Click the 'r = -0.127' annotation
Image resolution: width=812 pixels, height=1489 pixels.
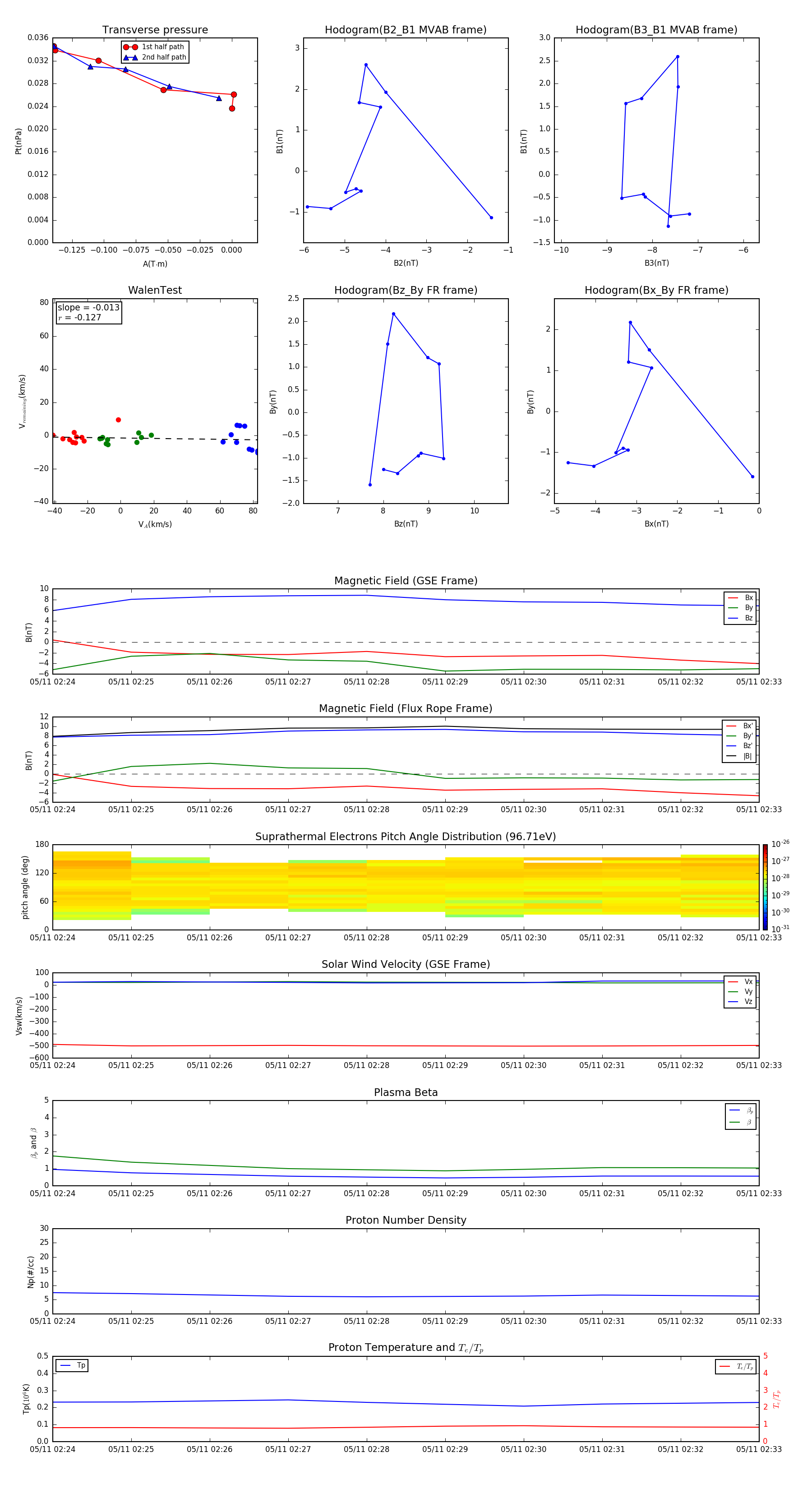click(x=80, y=317)
